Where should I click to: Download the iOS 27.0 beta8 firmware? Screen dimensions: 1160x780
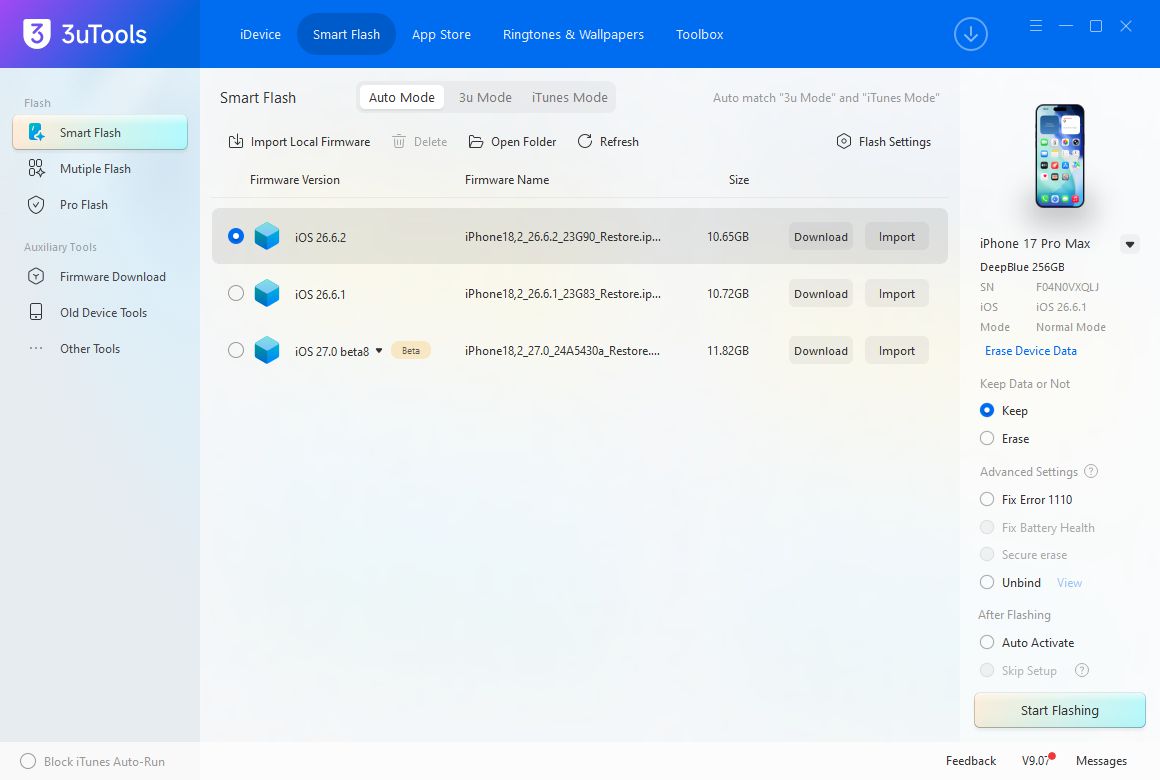(820, 351)
